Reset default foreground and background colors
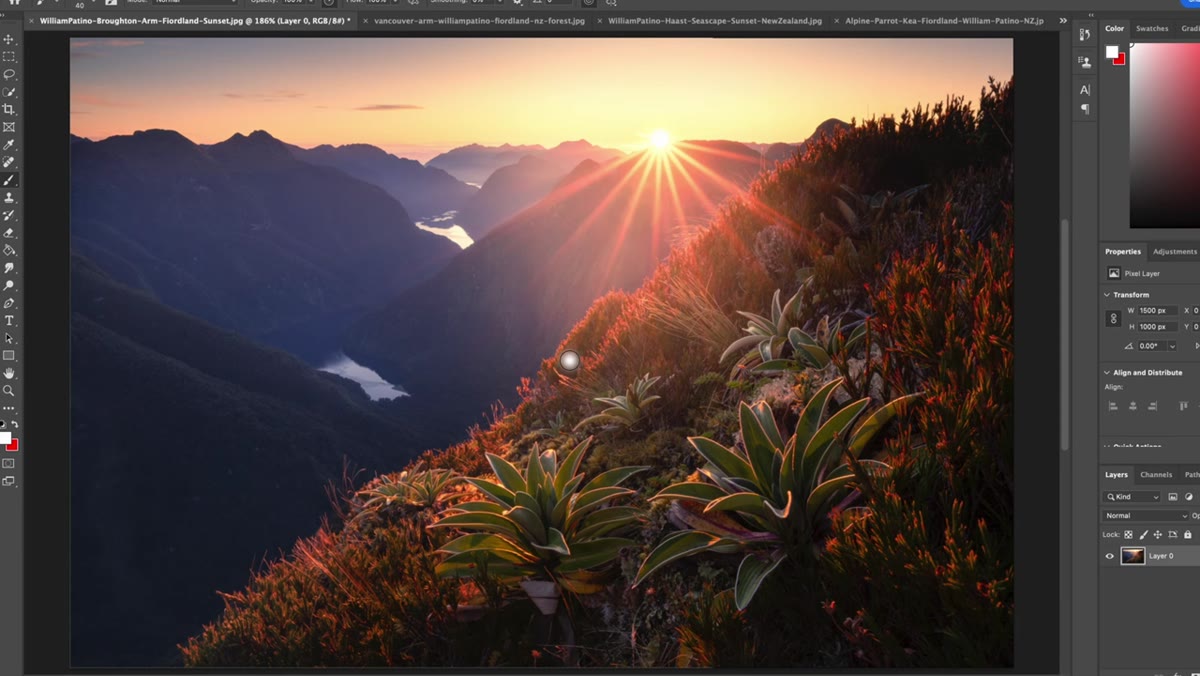This screenshot has height=676, width=1200. 4,425
